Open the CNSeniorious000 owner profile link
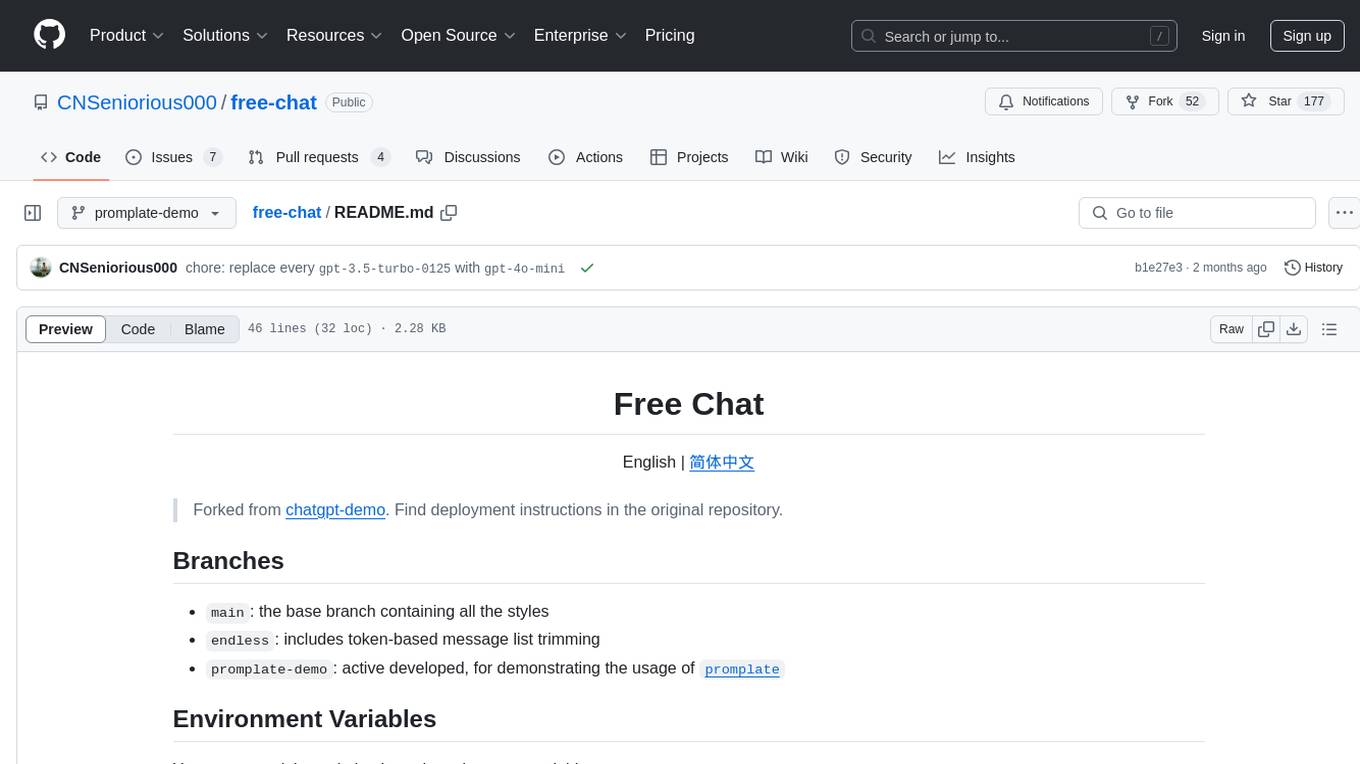 137,102
